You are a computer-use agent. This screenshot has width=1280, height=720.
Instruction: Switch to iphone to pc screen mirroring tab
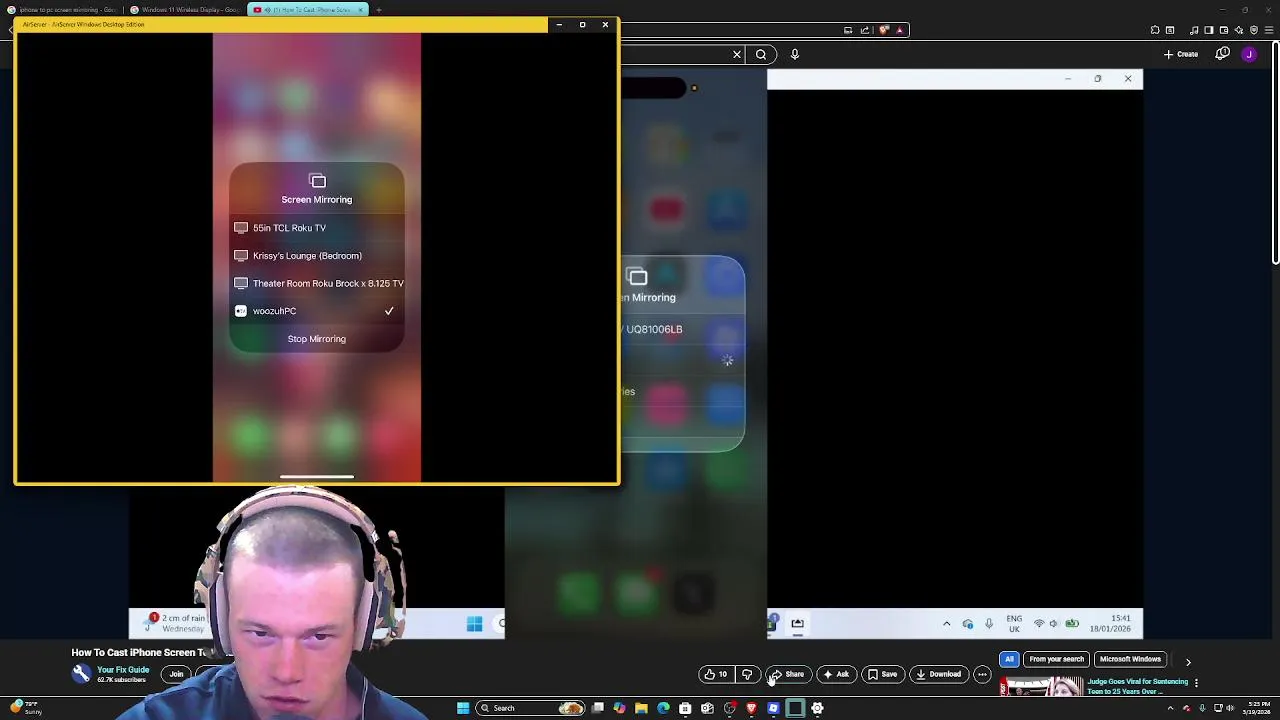tap(62, 10)
